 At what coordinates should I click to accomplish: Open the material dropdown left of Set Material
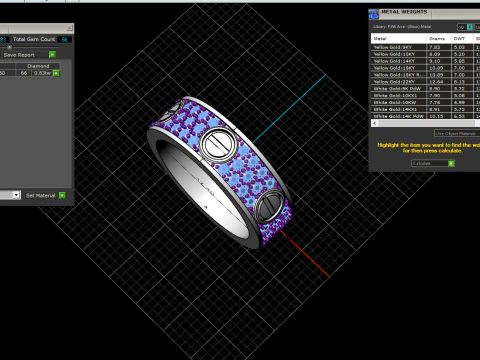pos(16,195)
